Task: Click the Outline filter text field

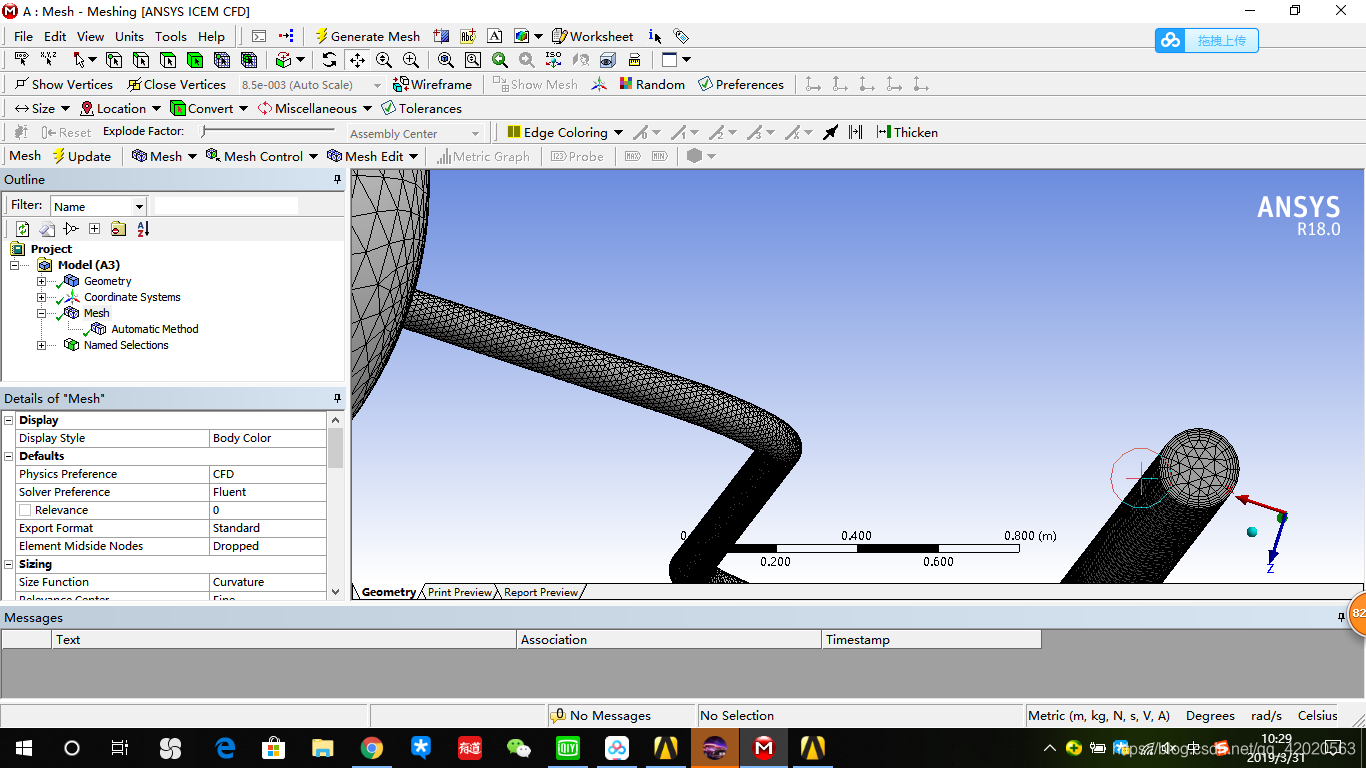Action: coord(226,205)
